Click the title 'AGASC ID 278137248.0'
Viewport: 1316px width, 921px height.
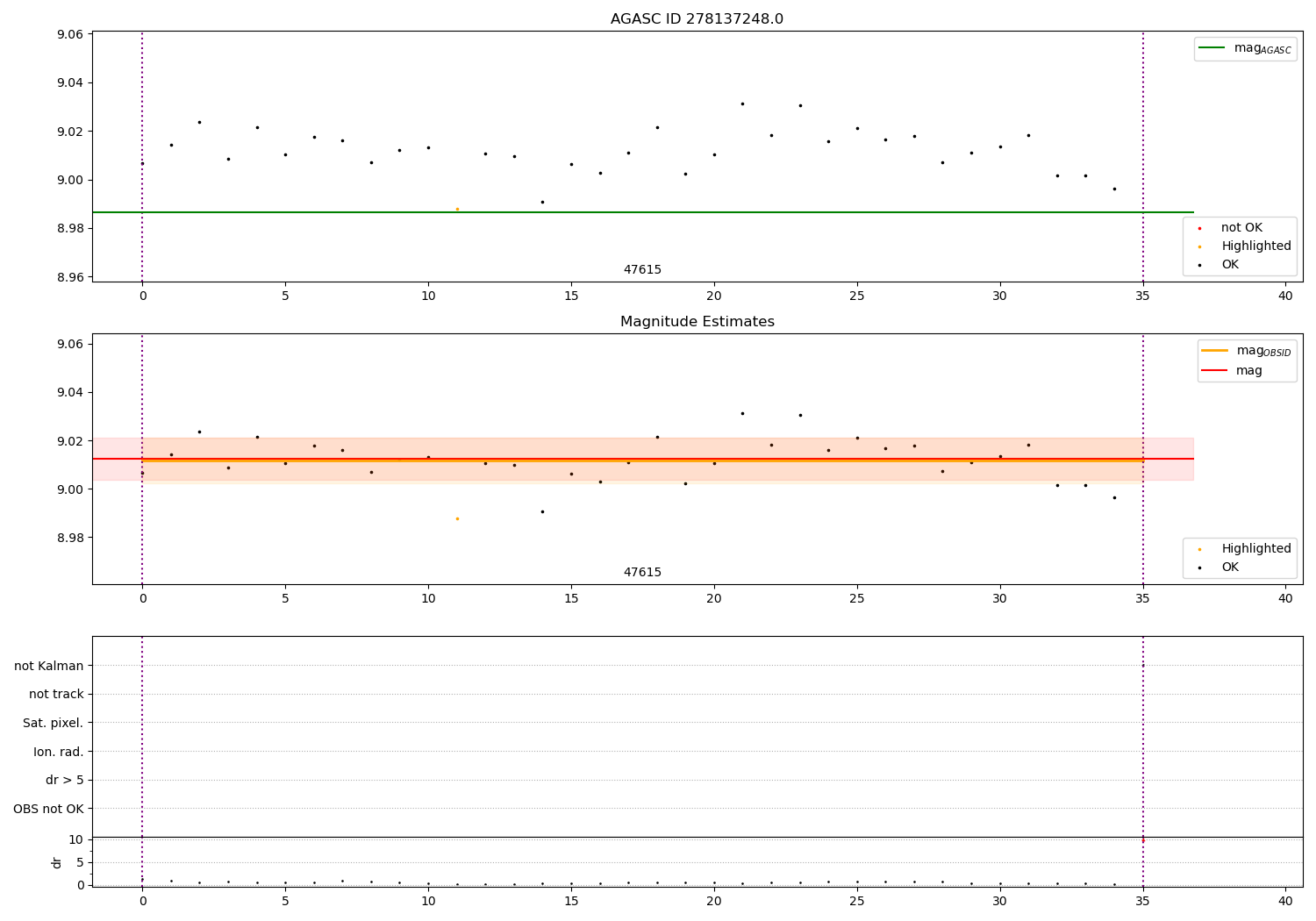697,19
